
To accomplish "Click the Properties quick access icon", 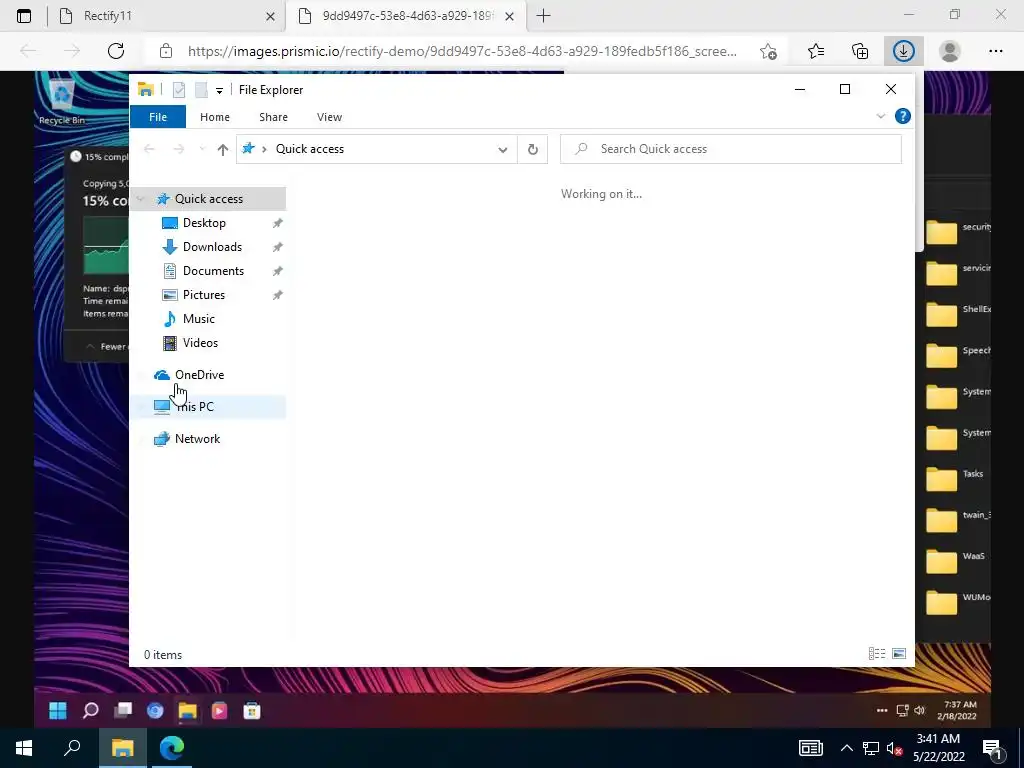I will point(179,90).
